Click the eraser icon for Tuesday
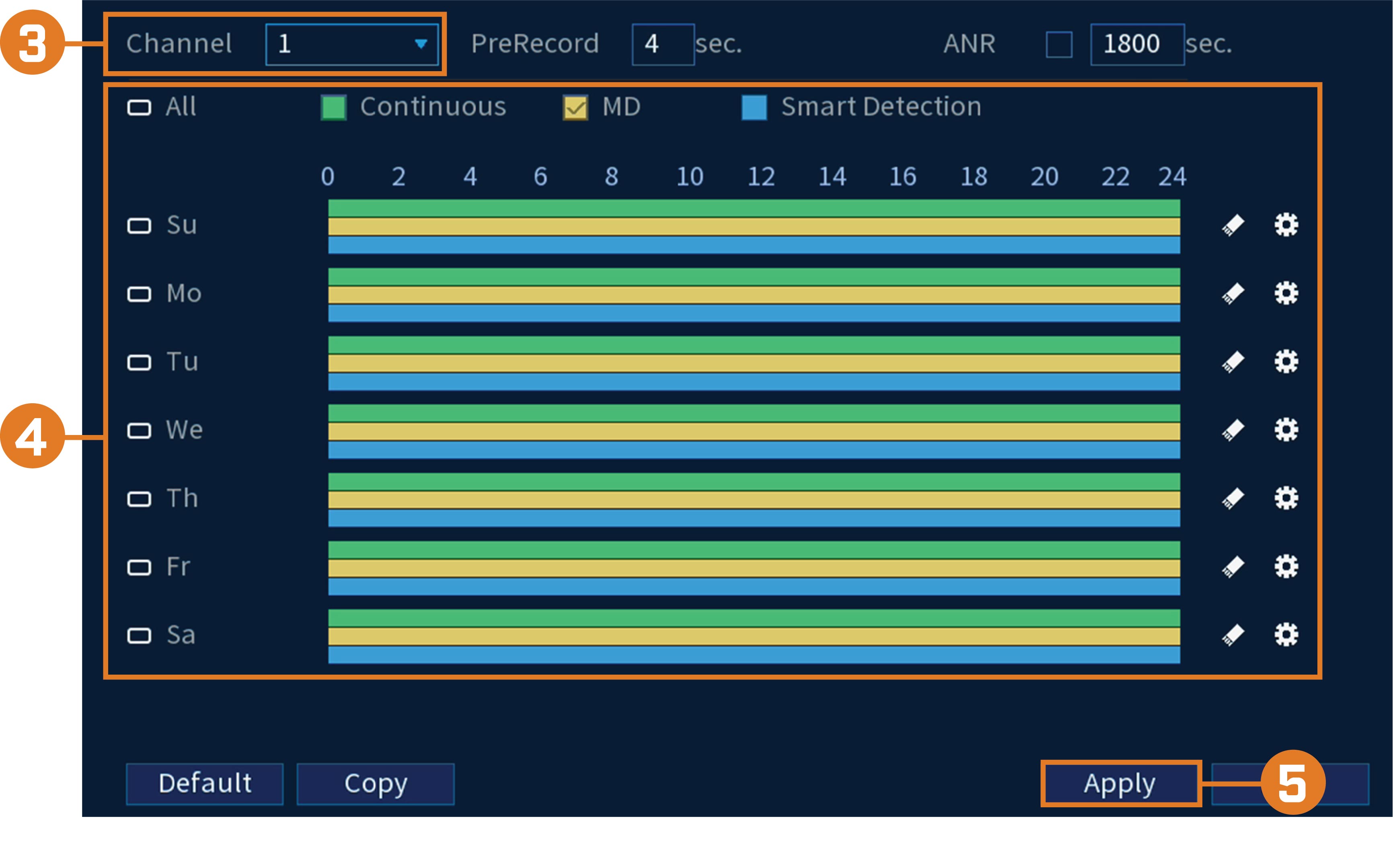This screenshot has height=868, width=1393. click(1233, 362)
